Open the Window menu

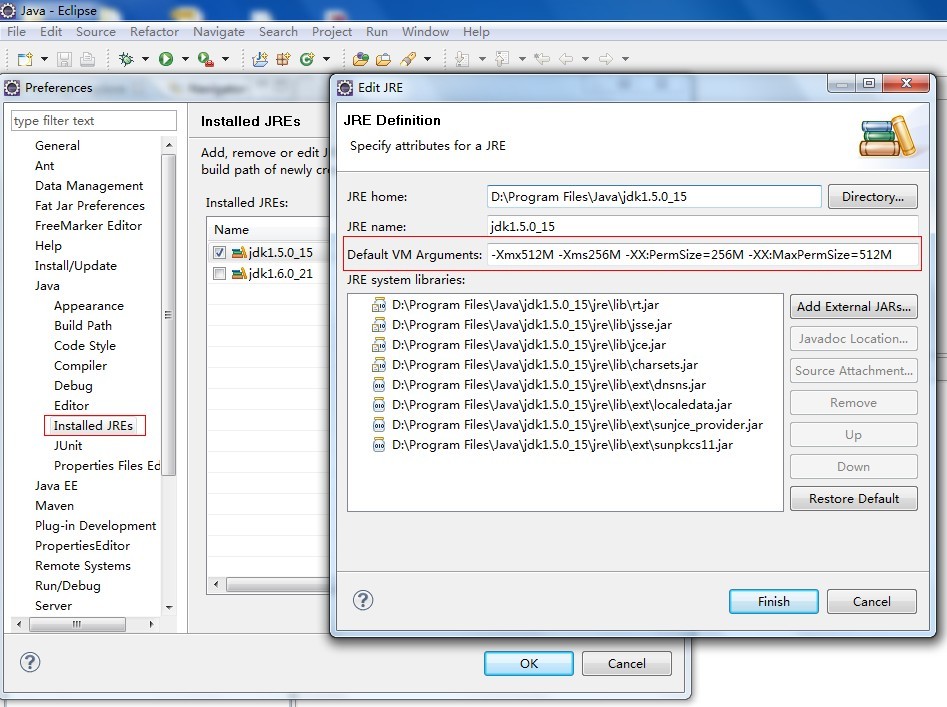point(425,31)
